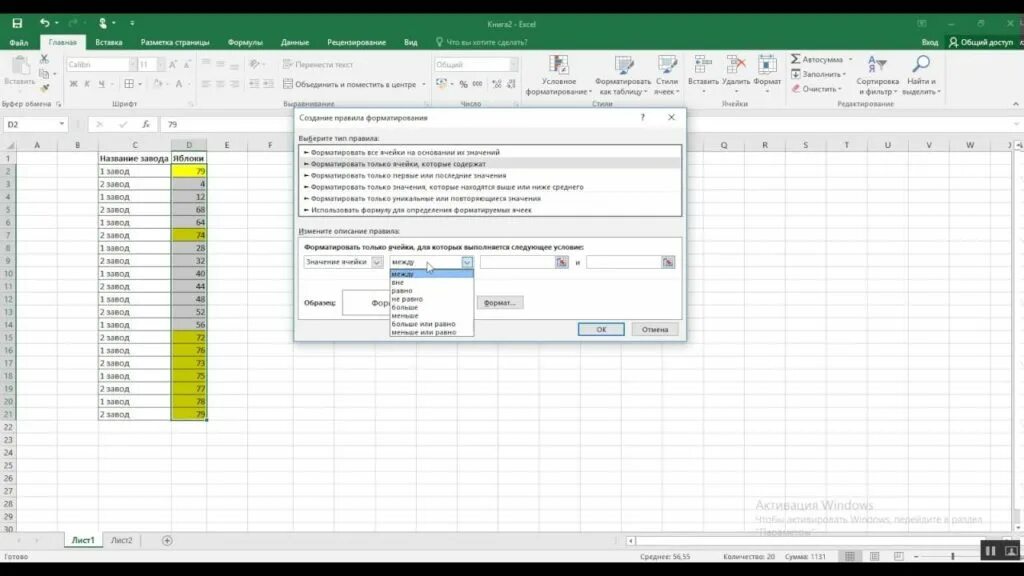Open Стили ячеек gallery

(667, 76)
